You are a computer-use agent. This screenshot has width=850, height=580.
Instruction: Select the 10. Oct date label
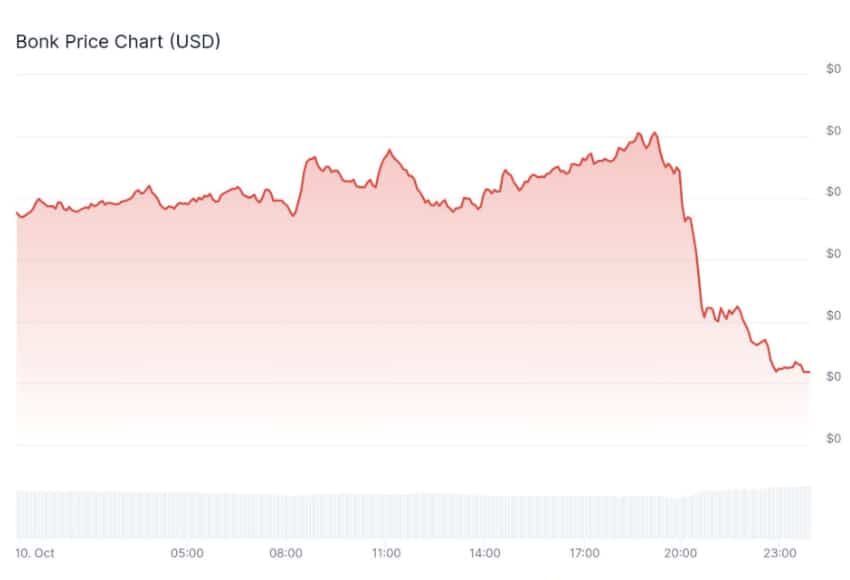[x=35, y=553]
